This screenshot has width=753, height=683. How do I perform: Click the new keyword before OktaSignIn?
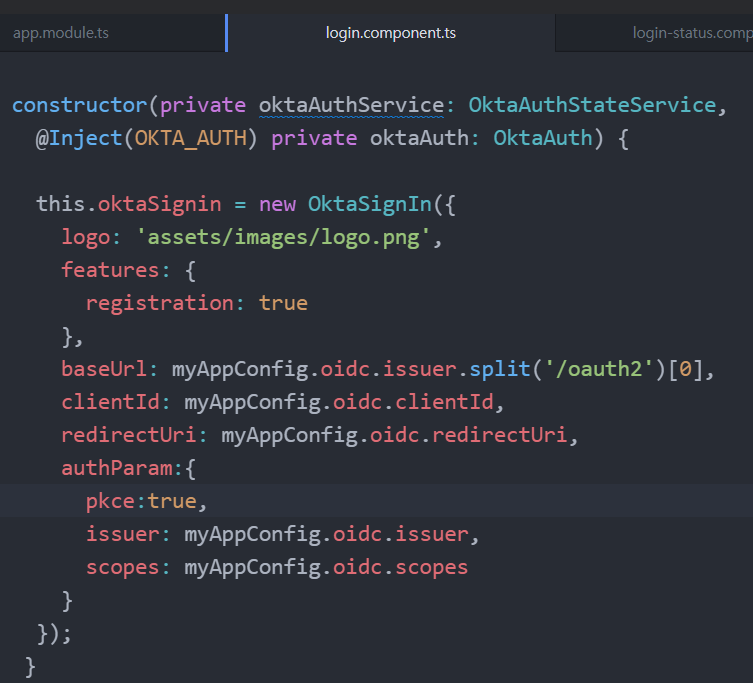pyautogui.click(x=278, y=204)
